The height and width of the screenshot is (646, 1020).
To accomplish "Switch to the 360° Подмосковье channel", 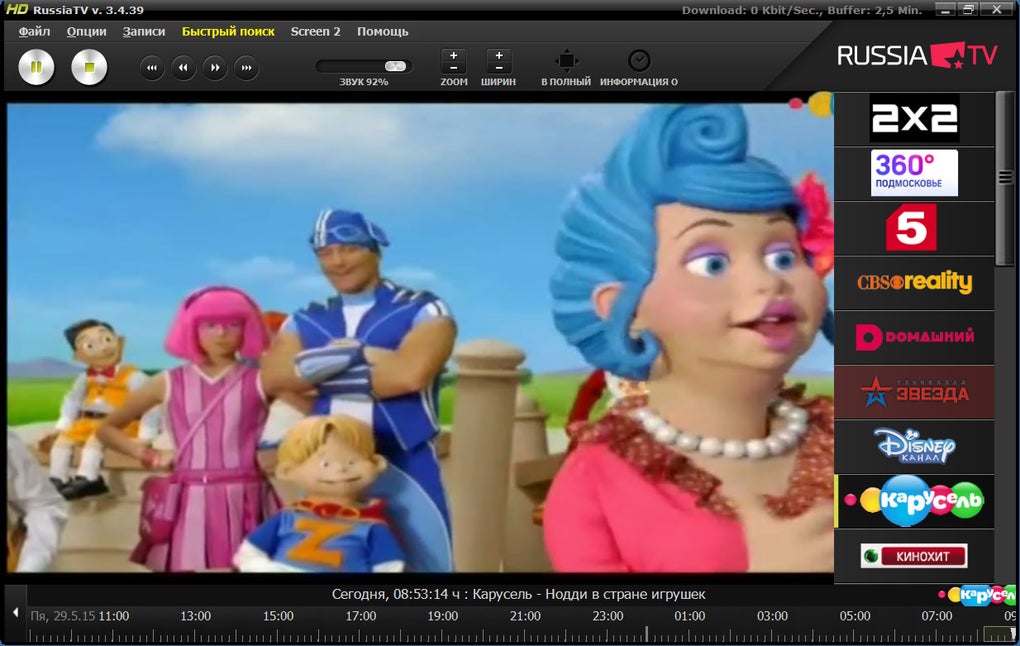I will [914, 173].
